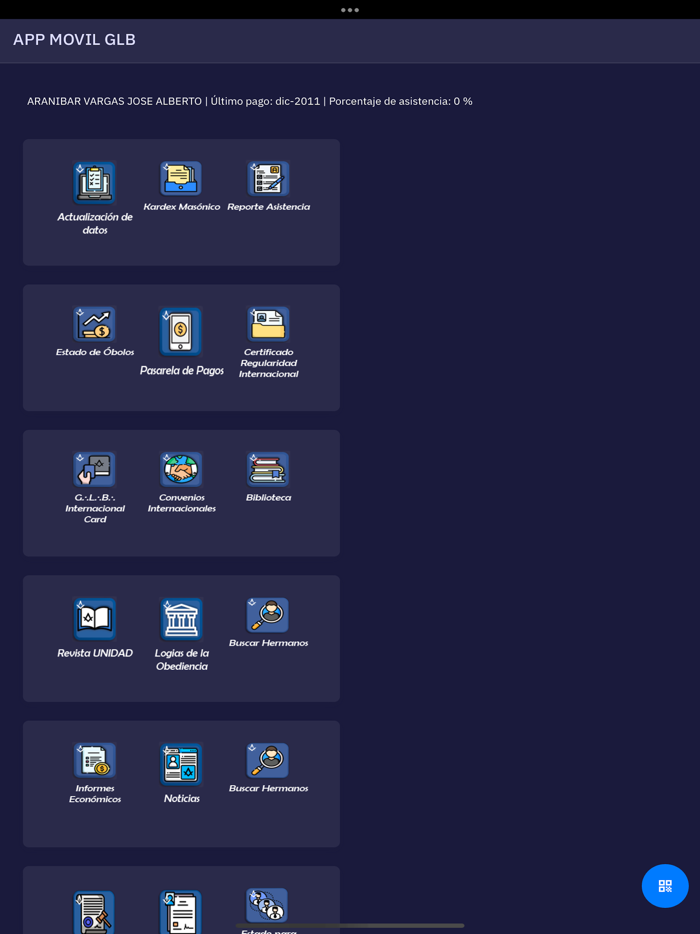
Task: Open Actualización de datos icon
Action: click(94, 182)
